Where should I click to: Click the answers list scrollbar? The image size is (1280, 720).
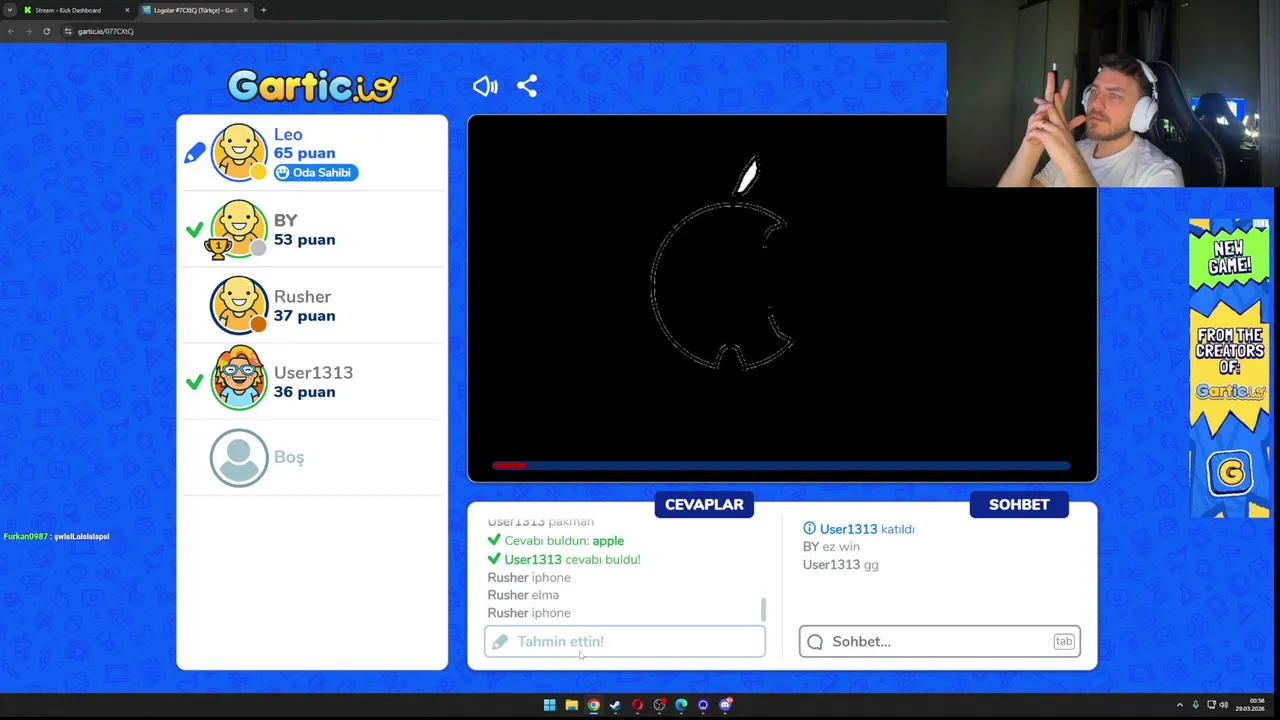pyautogui.click(x=763, y=608)
